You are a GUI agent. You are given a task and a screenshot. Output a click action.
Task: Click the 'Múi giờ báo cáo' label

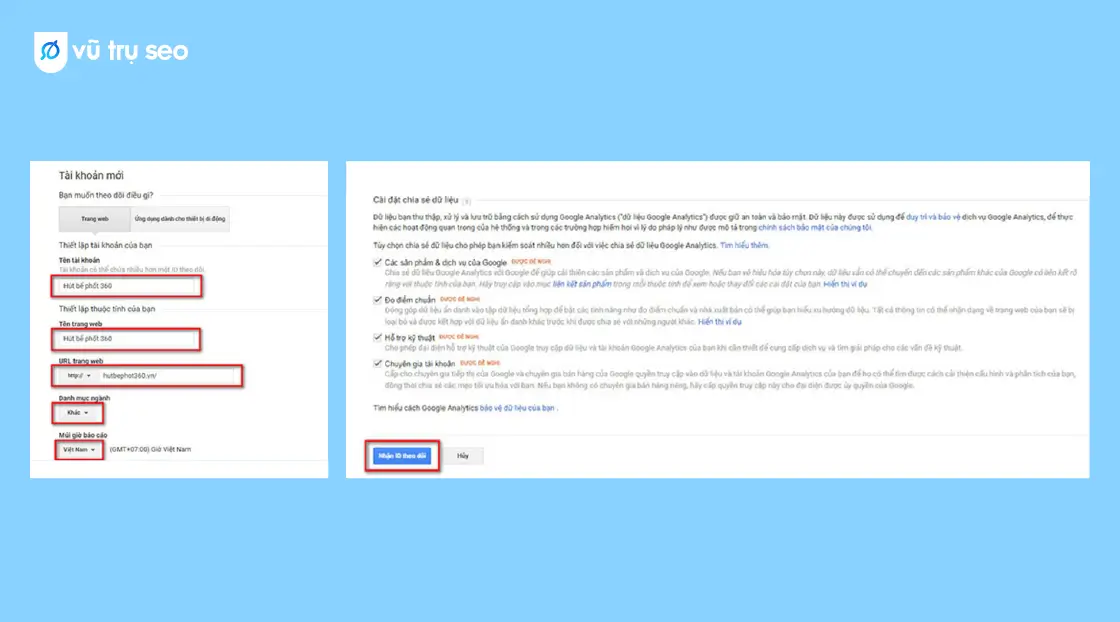point(83,435)
